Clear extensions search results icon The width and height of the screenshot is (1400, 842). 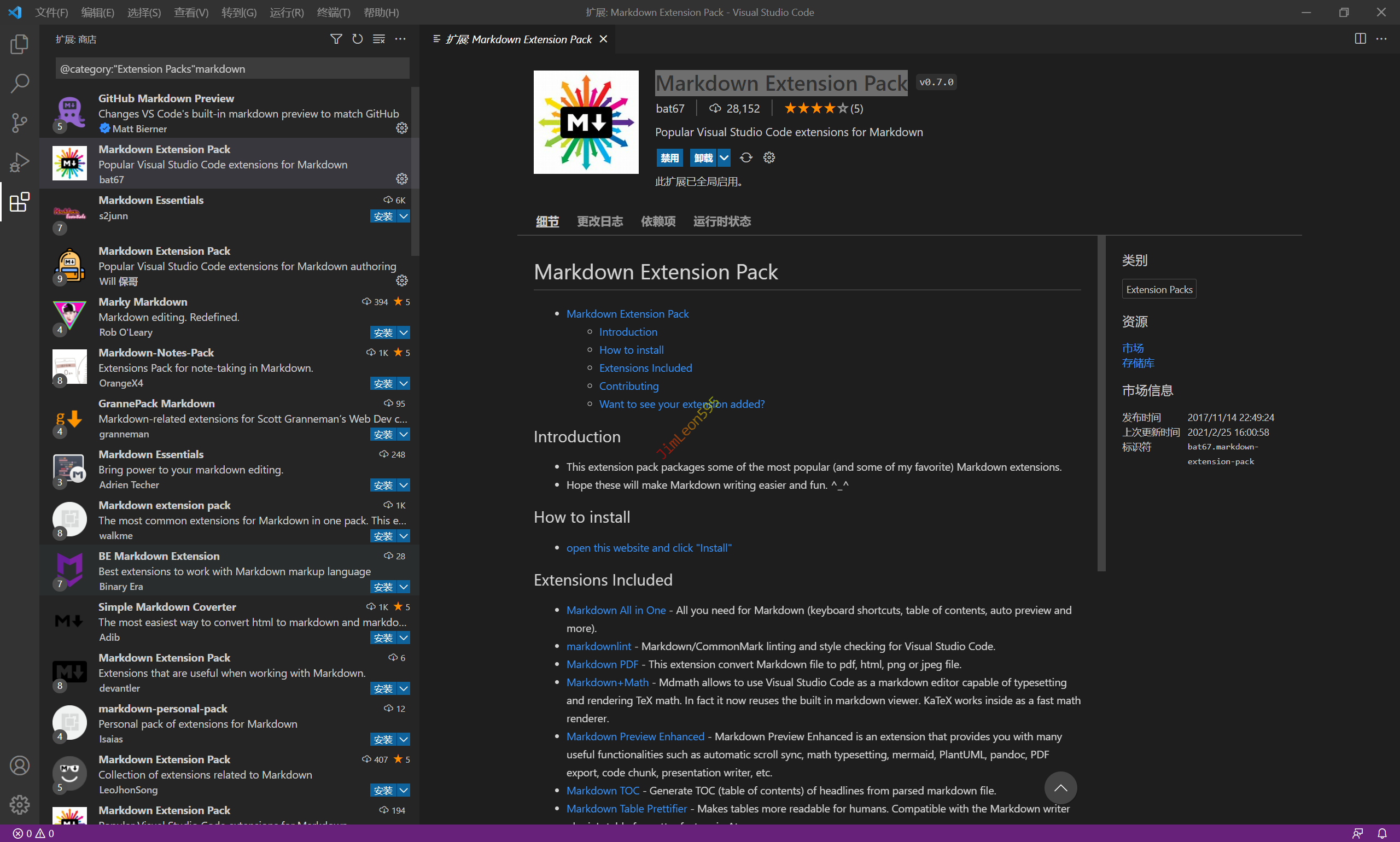tap(378, 39)
